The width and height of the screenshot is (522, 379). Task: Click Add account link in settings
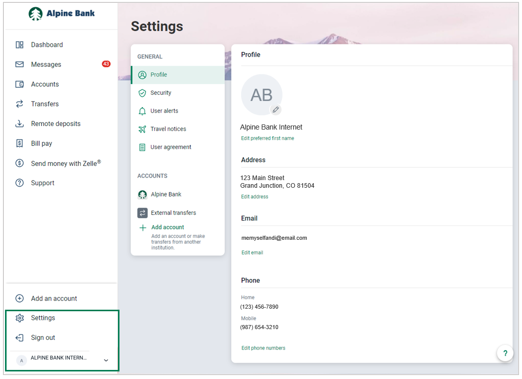(168, 227)
